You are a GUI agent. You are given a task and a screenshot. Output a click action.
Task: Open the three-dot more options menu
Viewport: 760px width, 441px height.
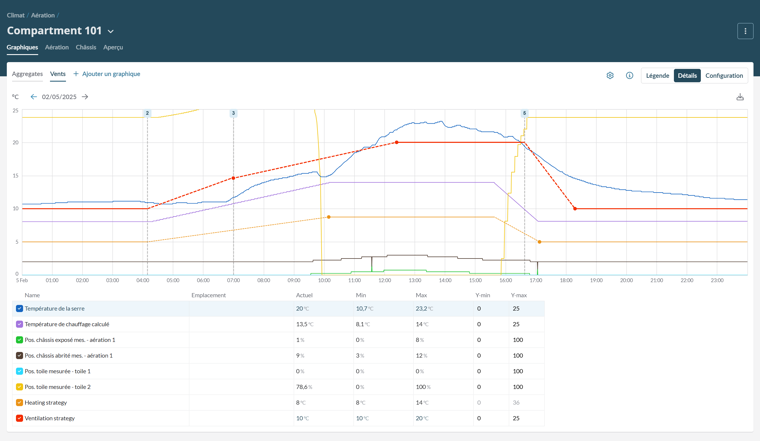coord(745,31)
